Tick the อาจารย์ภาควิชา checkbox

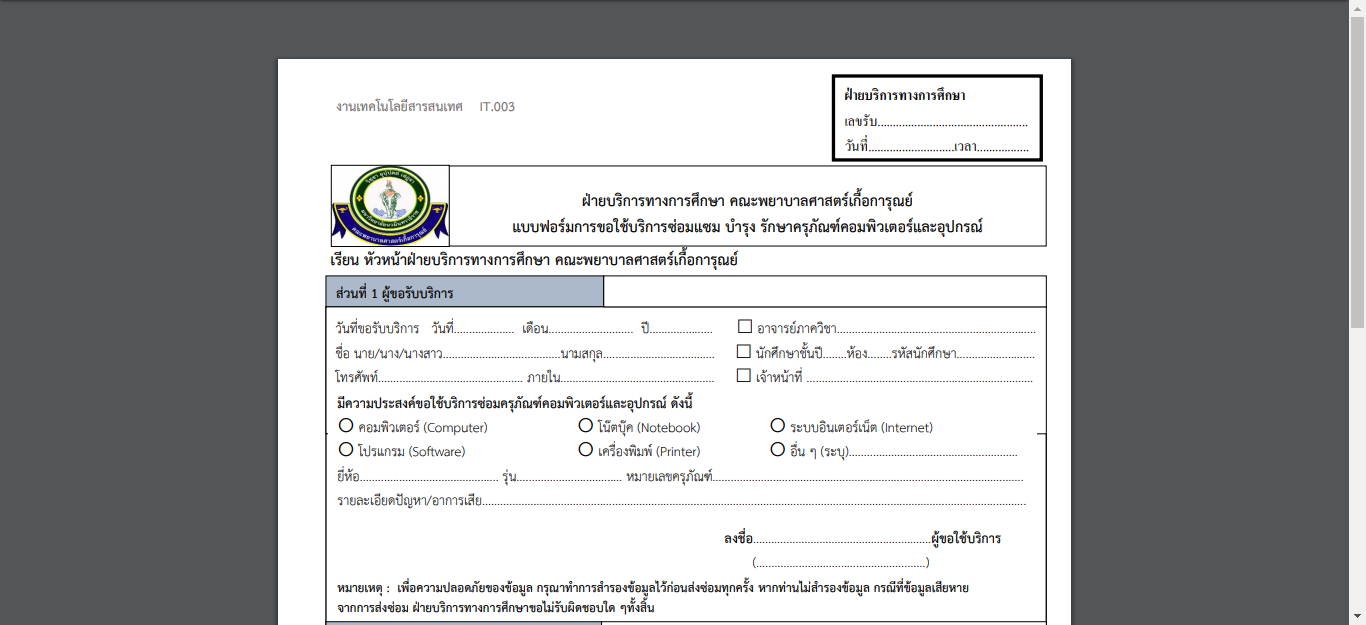pos(744,326)
